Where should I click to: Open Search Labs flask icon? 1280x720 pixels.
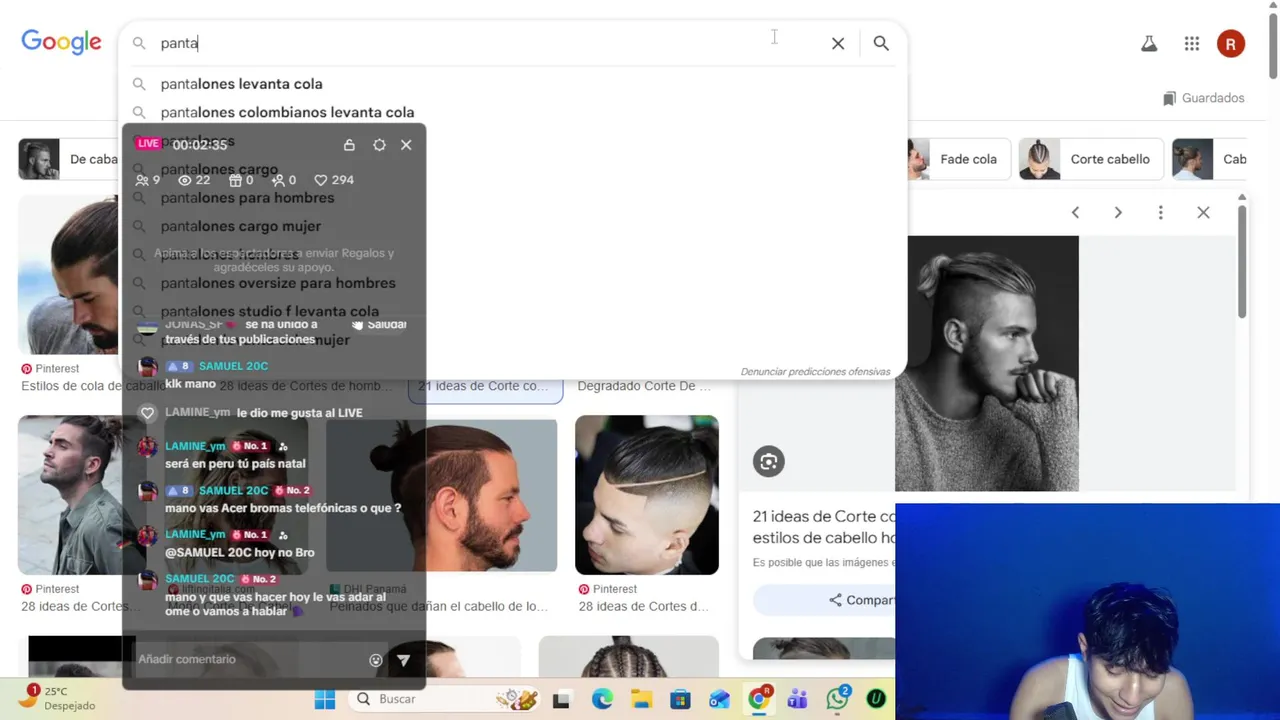[x=1149, y=43]
